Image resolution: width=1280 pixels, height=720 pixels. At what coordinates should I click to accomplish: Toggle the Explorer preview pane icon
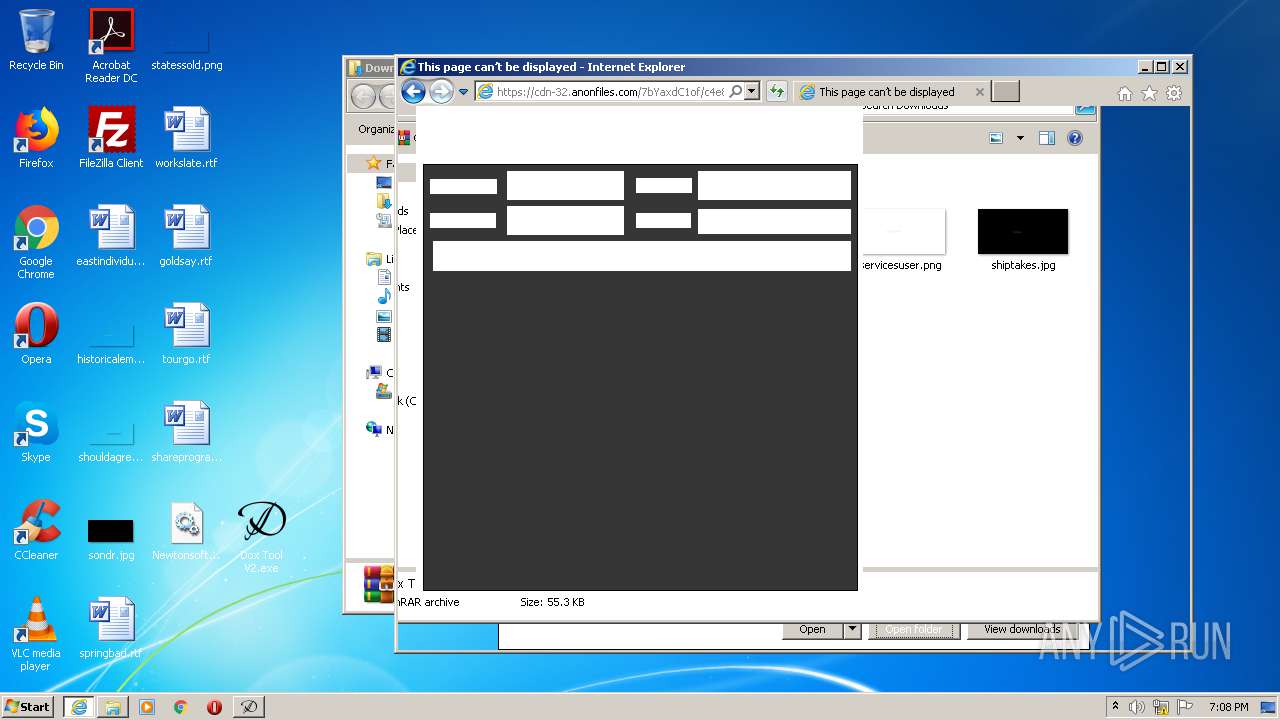tap(1046, 138)
